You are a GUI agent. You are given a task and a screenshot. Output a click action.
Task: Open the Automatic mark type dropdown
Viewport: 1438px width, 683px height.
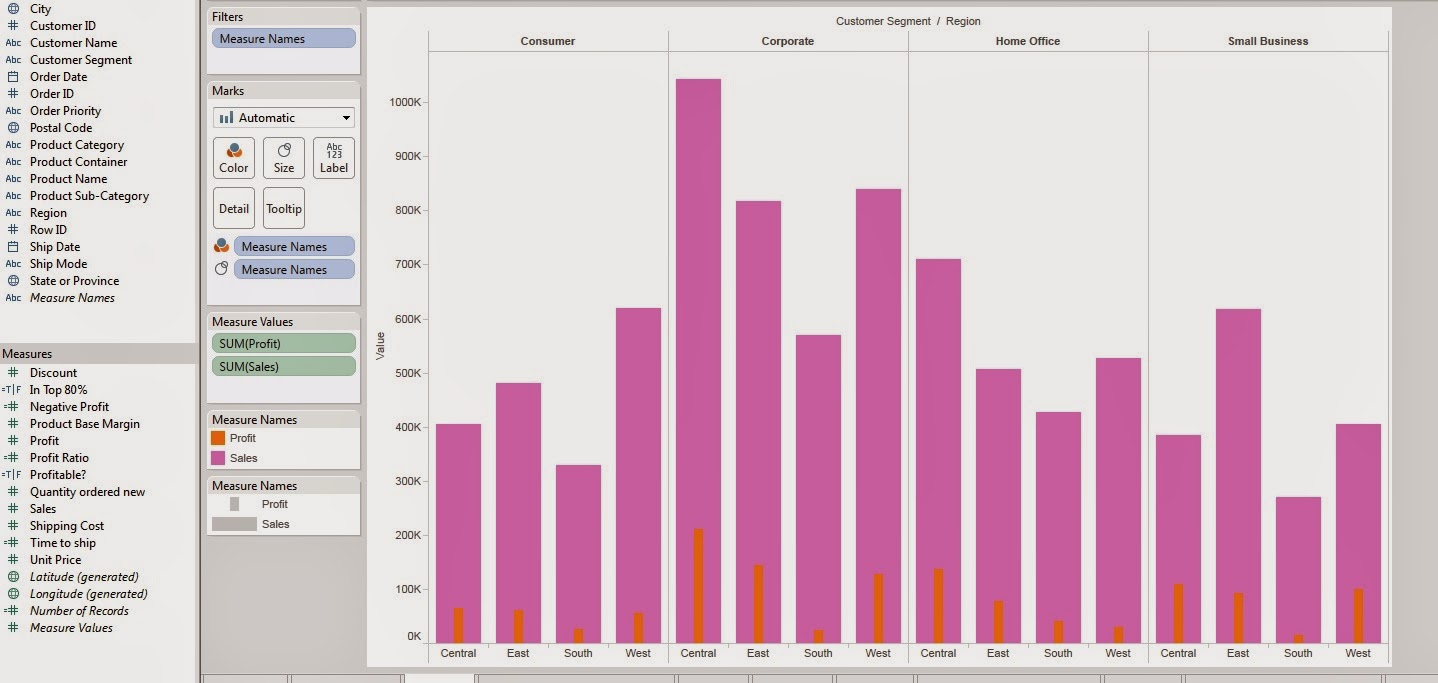[283, 117]
